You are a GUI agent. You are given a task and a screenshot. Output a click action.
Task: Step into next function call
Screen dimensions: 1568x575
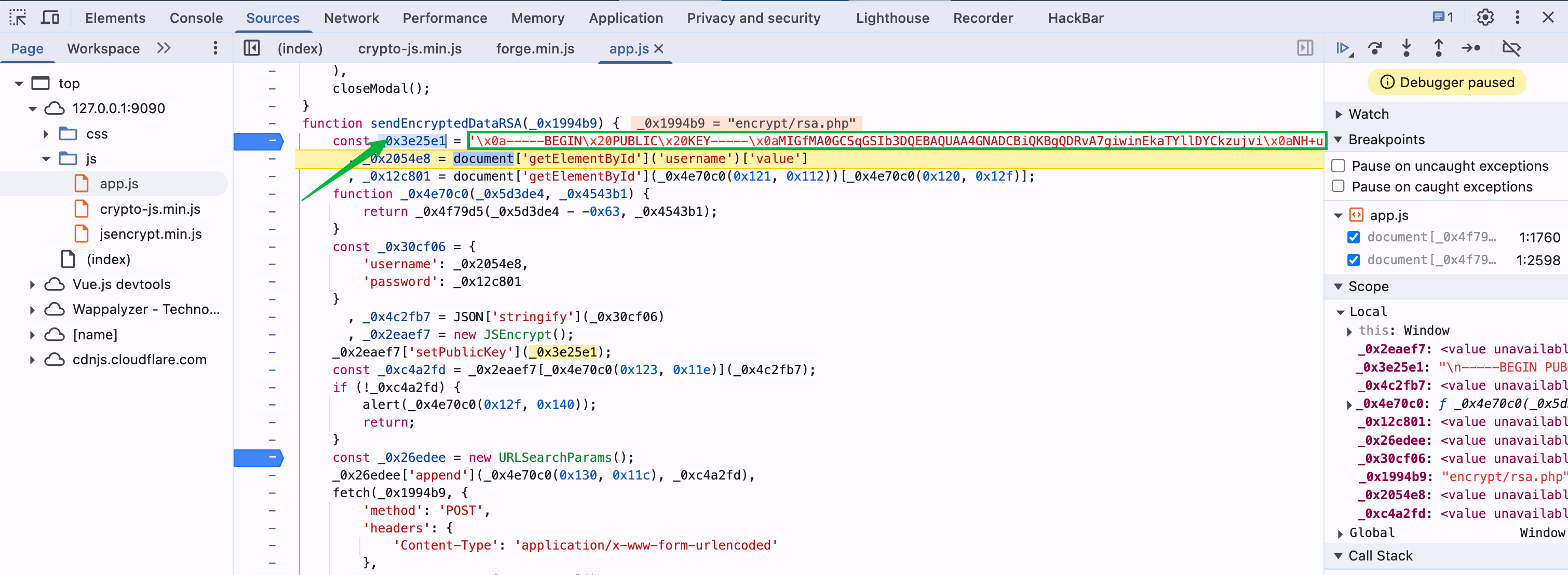1406,48
